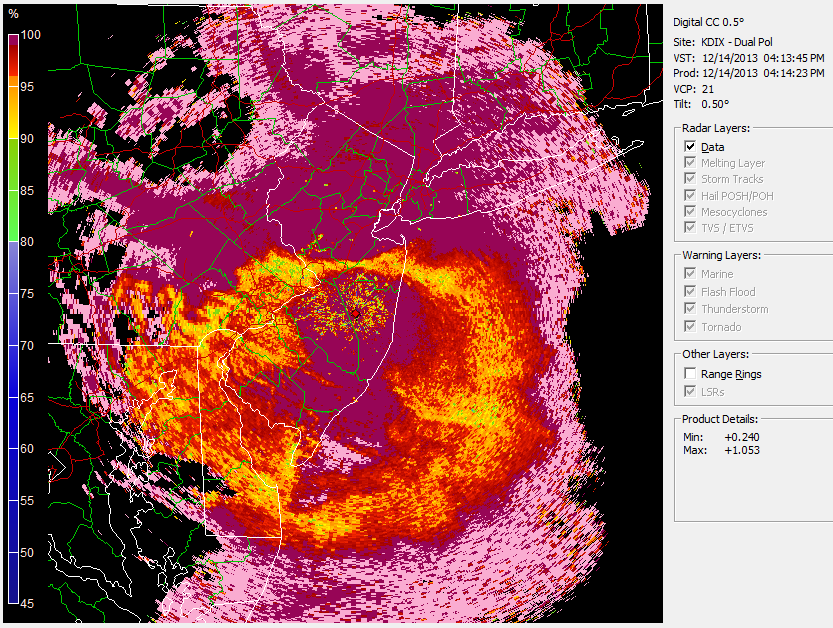
Task: Toggle the Tornado warning checkbox
Action: pos(690,326)
